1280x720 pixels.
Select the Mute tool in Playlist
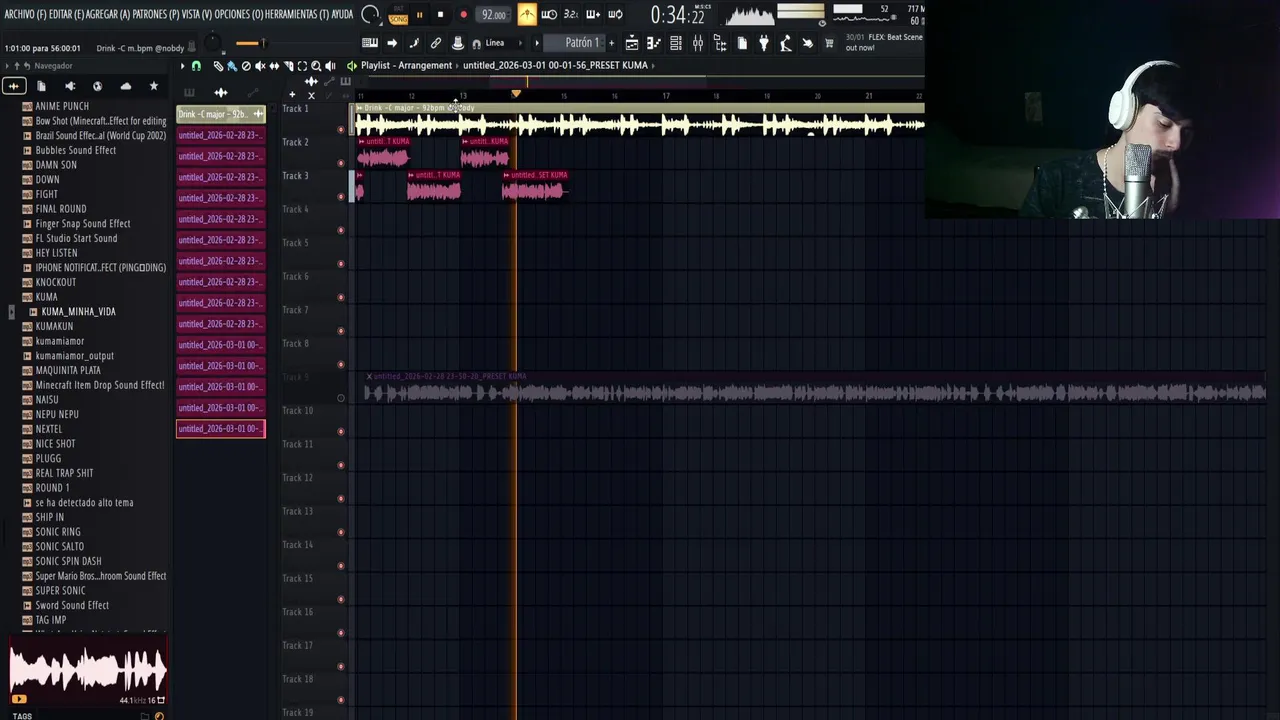pyautogui.click(x=260, y=66)
